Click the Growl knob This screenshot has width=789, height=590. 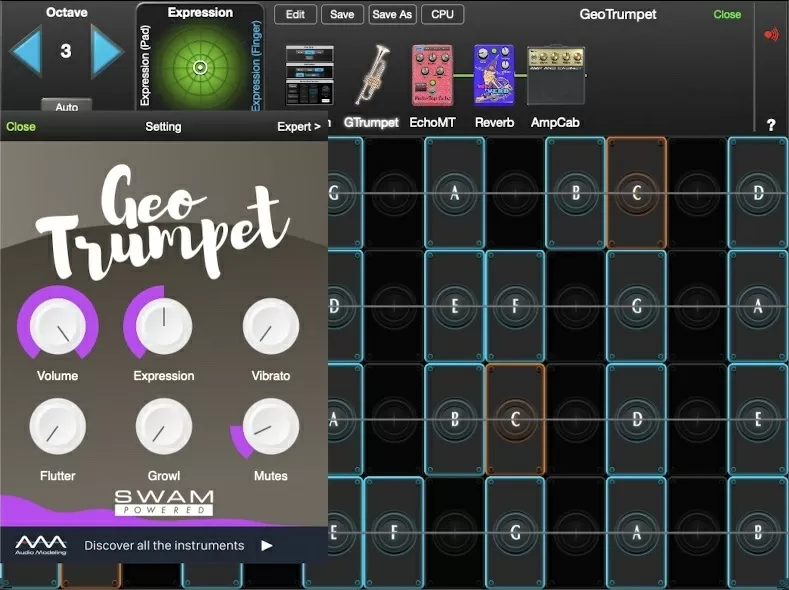click(x=164, y=426)
